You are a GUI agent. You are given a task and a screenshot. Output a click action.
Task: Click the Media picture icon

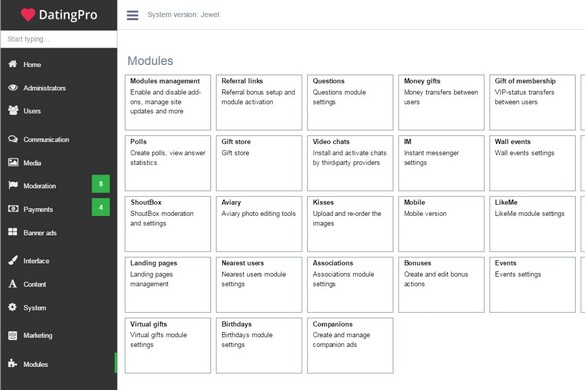(x=13, y=162)
